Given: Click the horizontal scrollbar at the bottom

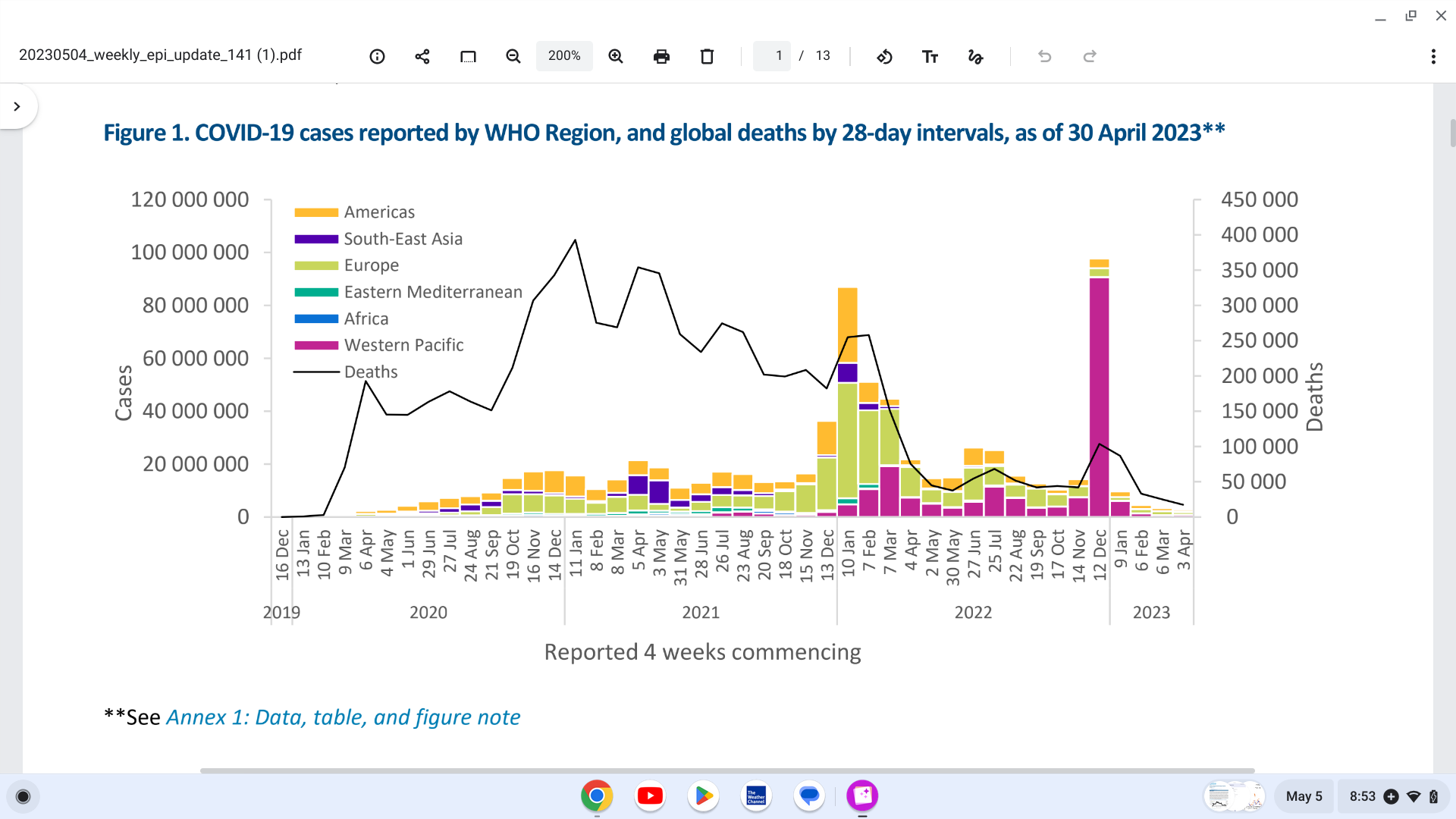Looking at the screenshot, I should (726, 770).
